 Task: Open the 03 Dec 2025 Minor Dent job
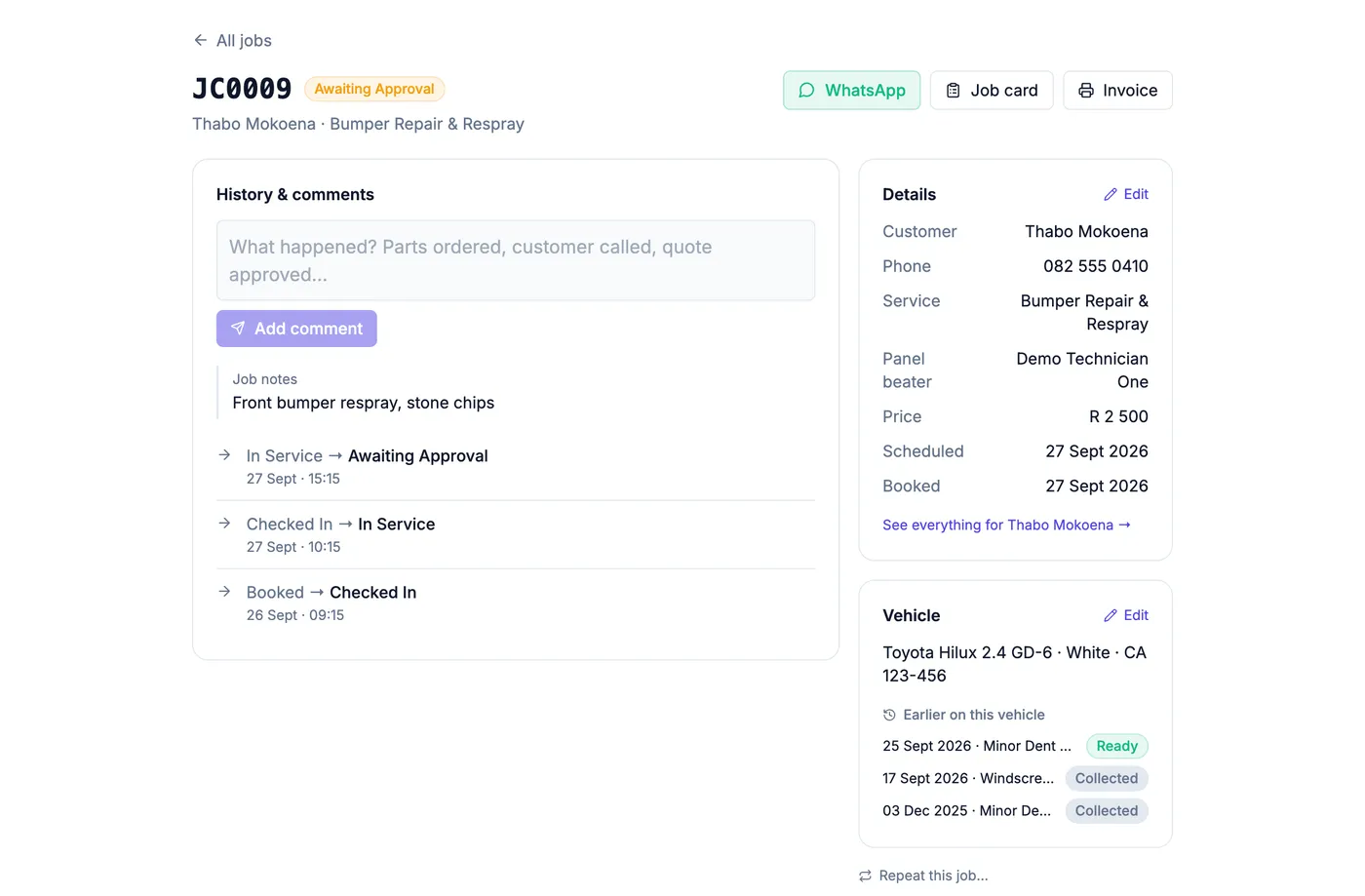[966, 810]
